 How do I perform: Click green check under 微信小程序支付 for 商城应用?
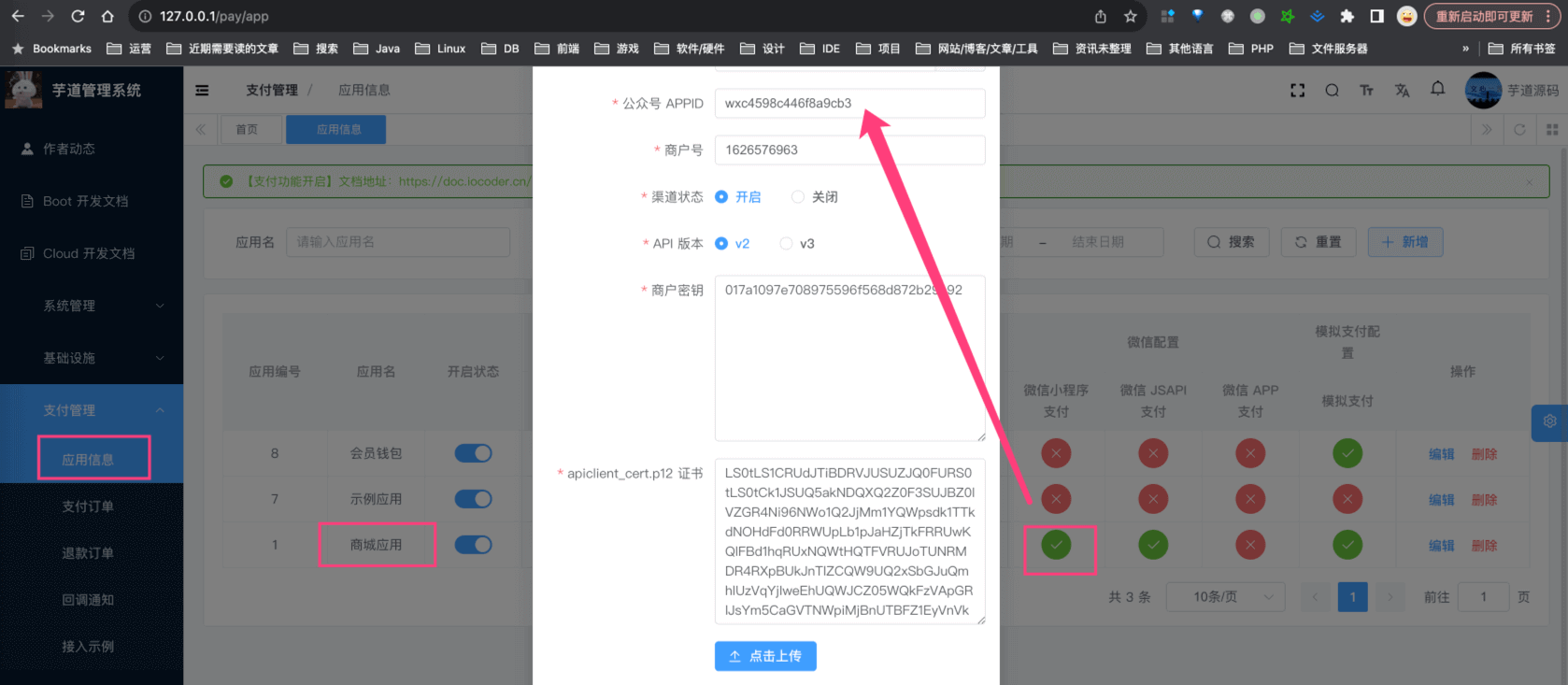point(1056,545)
